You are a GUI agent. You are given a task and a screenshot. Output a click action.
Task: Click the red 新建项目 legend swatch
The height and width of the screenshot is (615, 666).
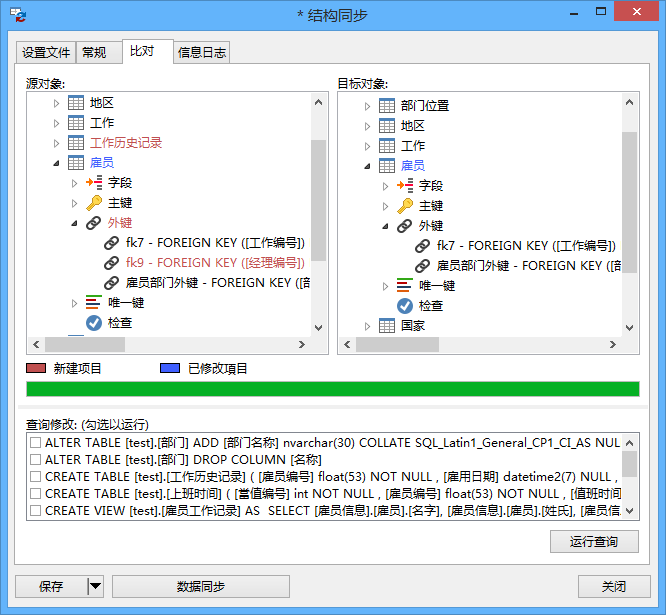click(36, 368)
